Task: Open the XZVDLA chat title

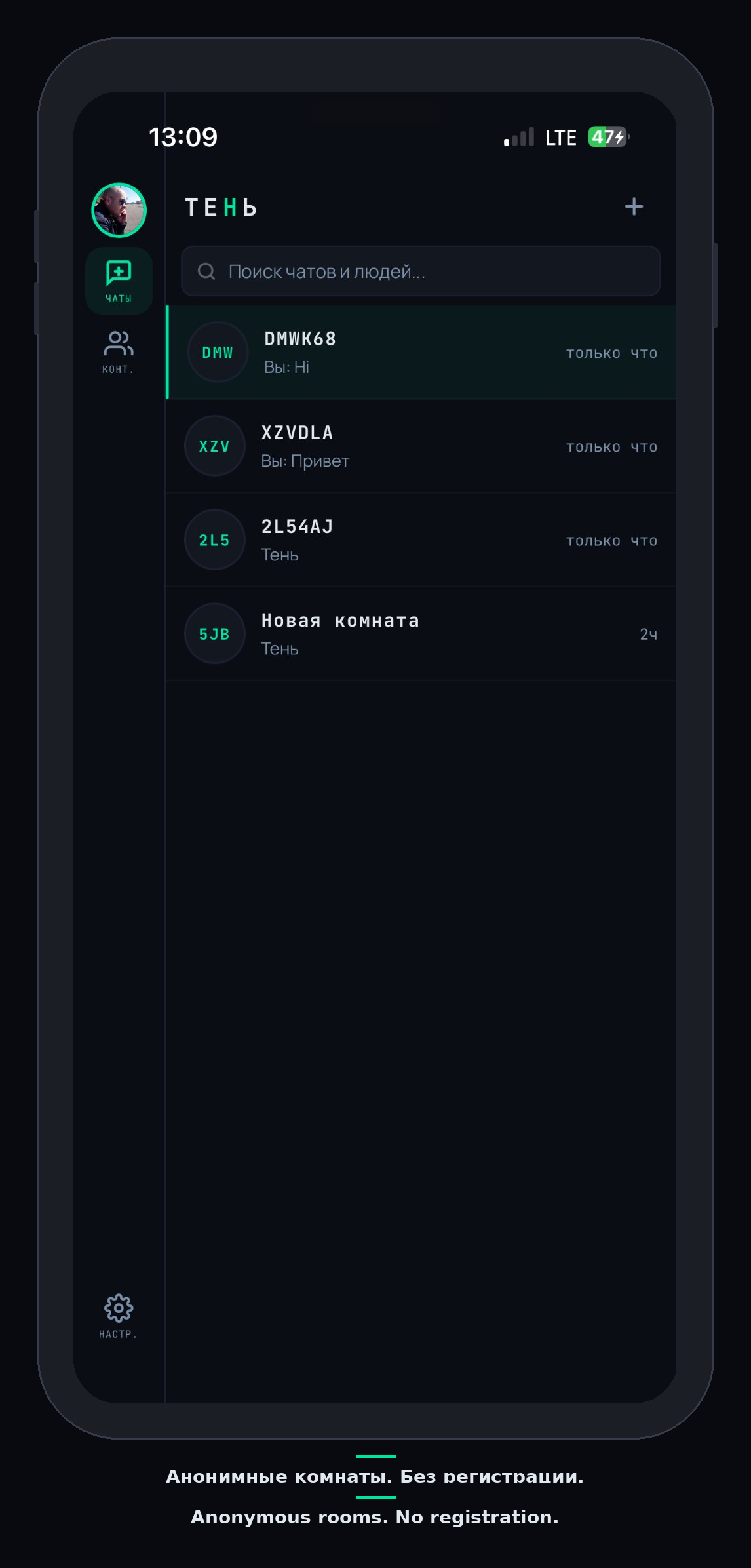Action: tap(298, 433)
